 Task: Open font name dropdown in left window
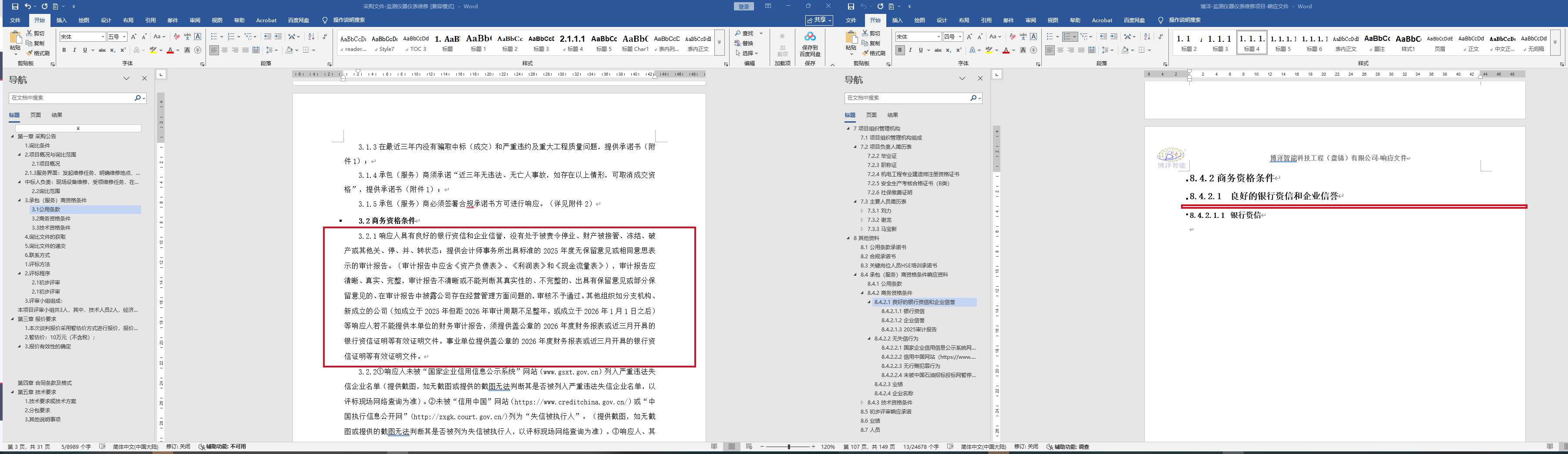point(102,37)
